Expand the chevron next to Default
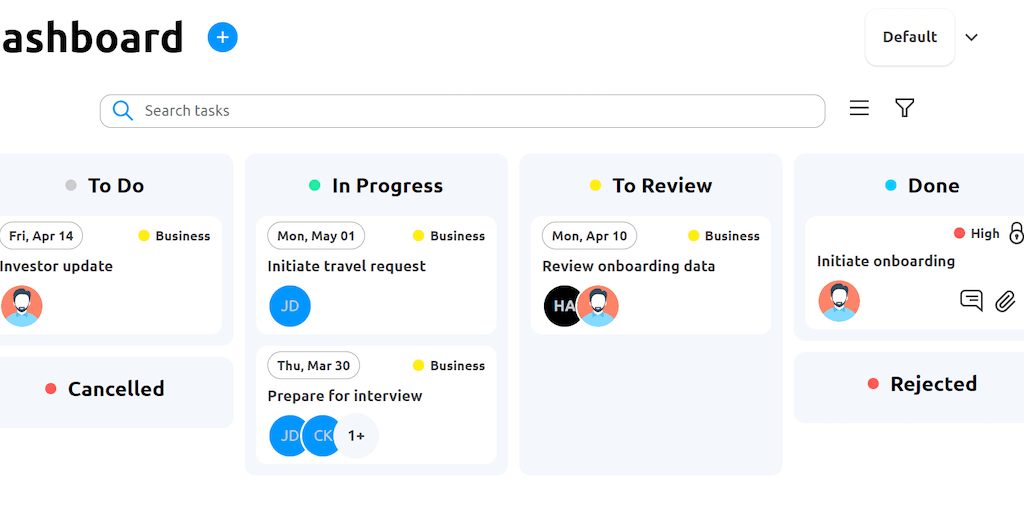This screenshot has width=1024, height=512. point(971,38)
